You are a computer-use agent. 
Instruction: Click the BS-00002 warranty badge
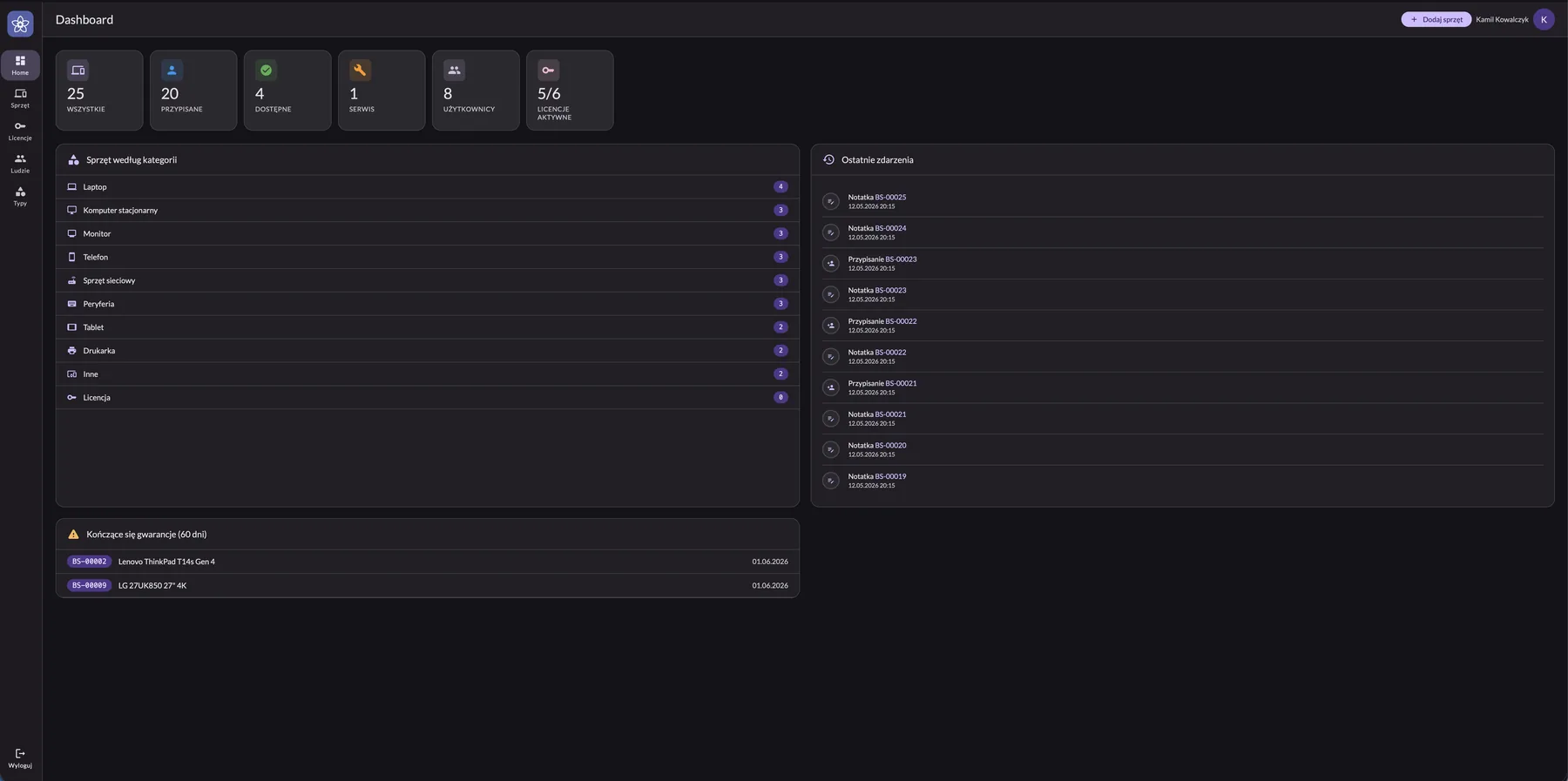coord(89,562)
